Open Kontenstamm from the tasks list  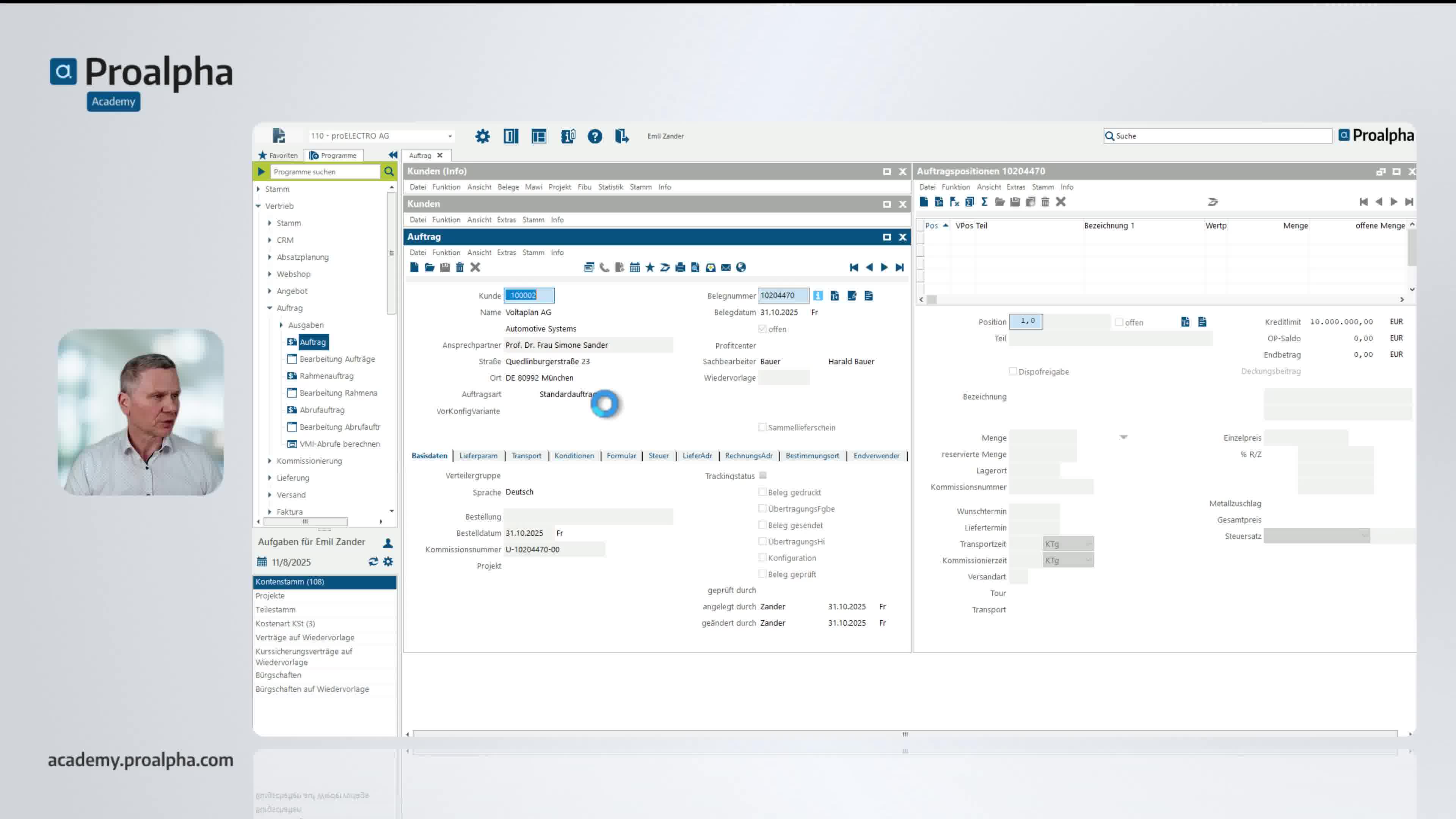(290, 582)
